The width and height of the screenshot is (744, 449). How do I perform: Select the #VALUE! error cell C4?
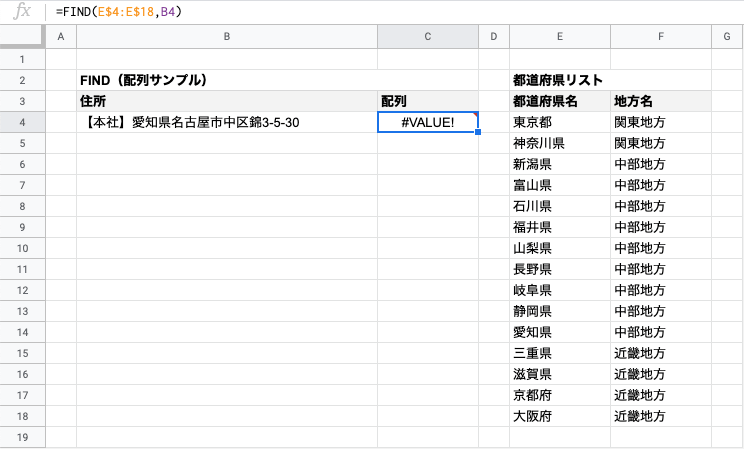coord(427,122)
